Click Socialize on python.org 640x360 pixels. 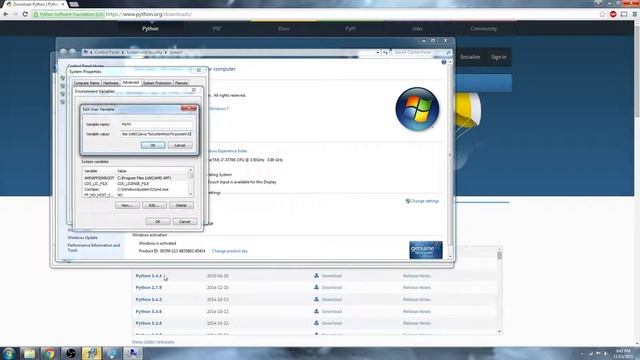coord(470,57)
